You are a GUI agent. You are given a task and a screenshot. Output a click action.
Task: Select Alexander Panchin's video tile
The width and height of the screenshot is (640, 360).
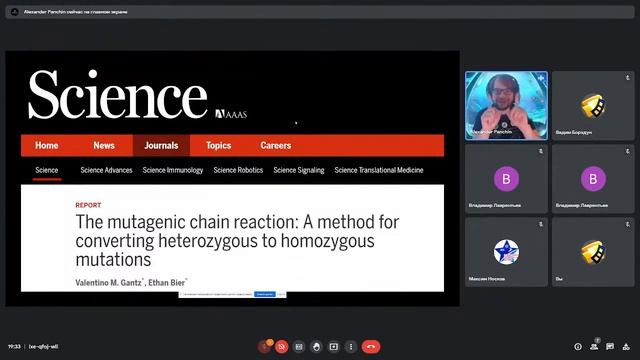click(x=506, y=106)
